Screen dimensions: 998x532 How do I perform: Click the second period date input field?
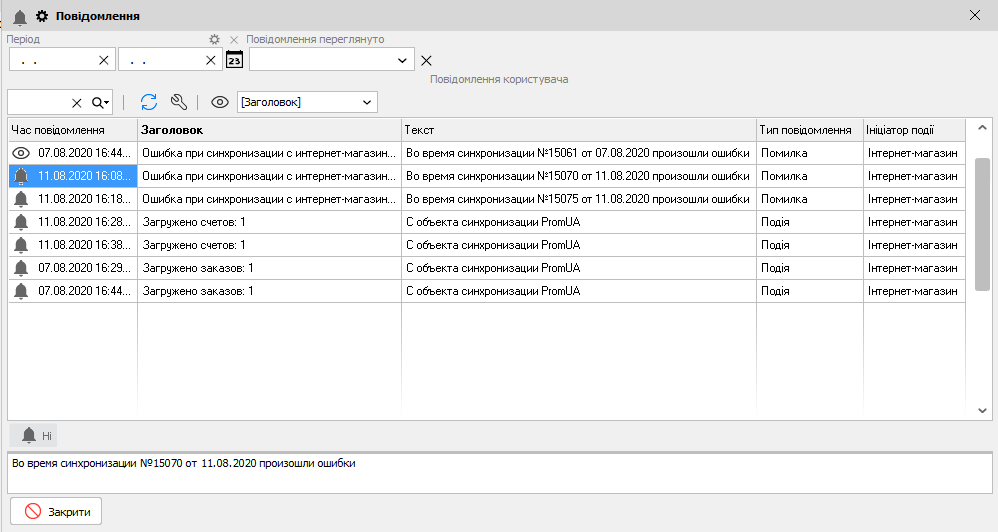[160, 60]
